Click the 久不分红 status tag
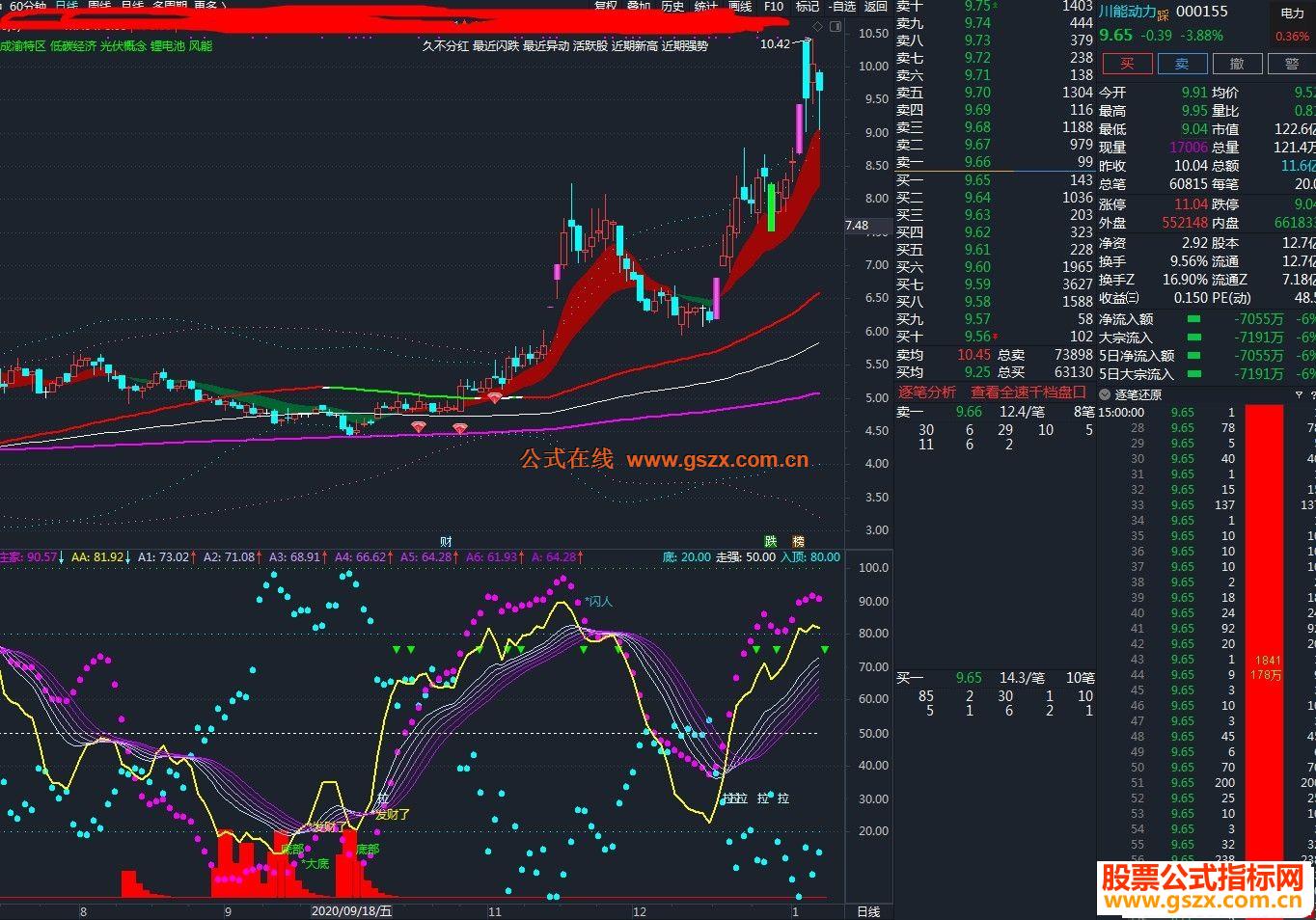This screenshot has width=1316, height=920. [445, 45]
